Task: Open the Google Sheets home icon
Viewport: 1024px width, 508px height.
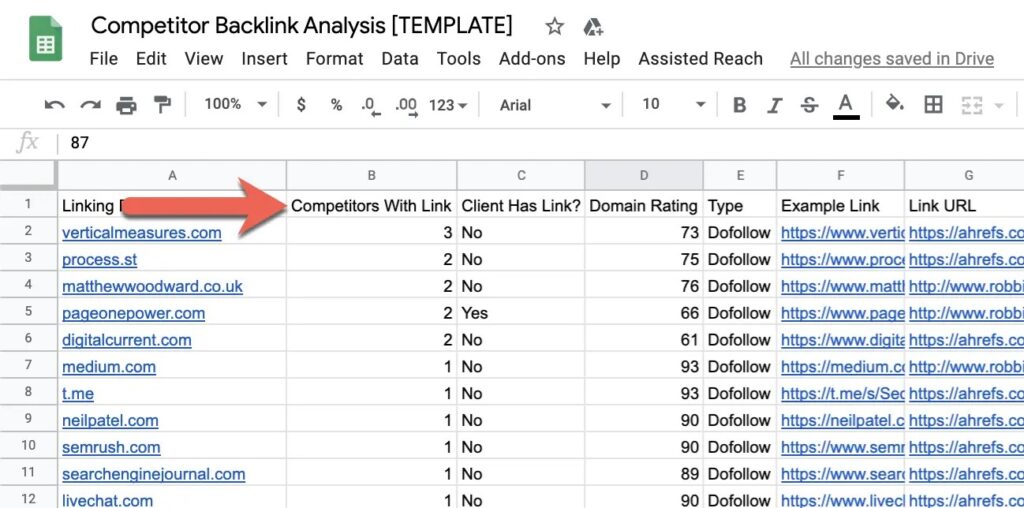Action: pyautogui.click(x=46, y=39)
